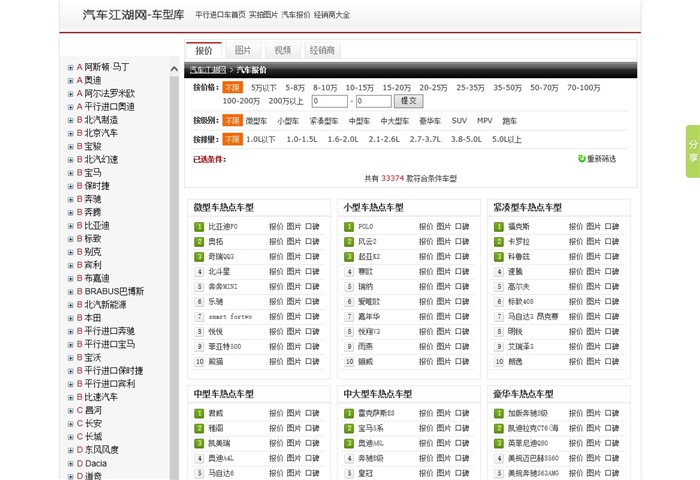Open 报价 for 奥拓
Image resolution: width=700 pixels, height=480 pixels.
[x=276, y=242]
